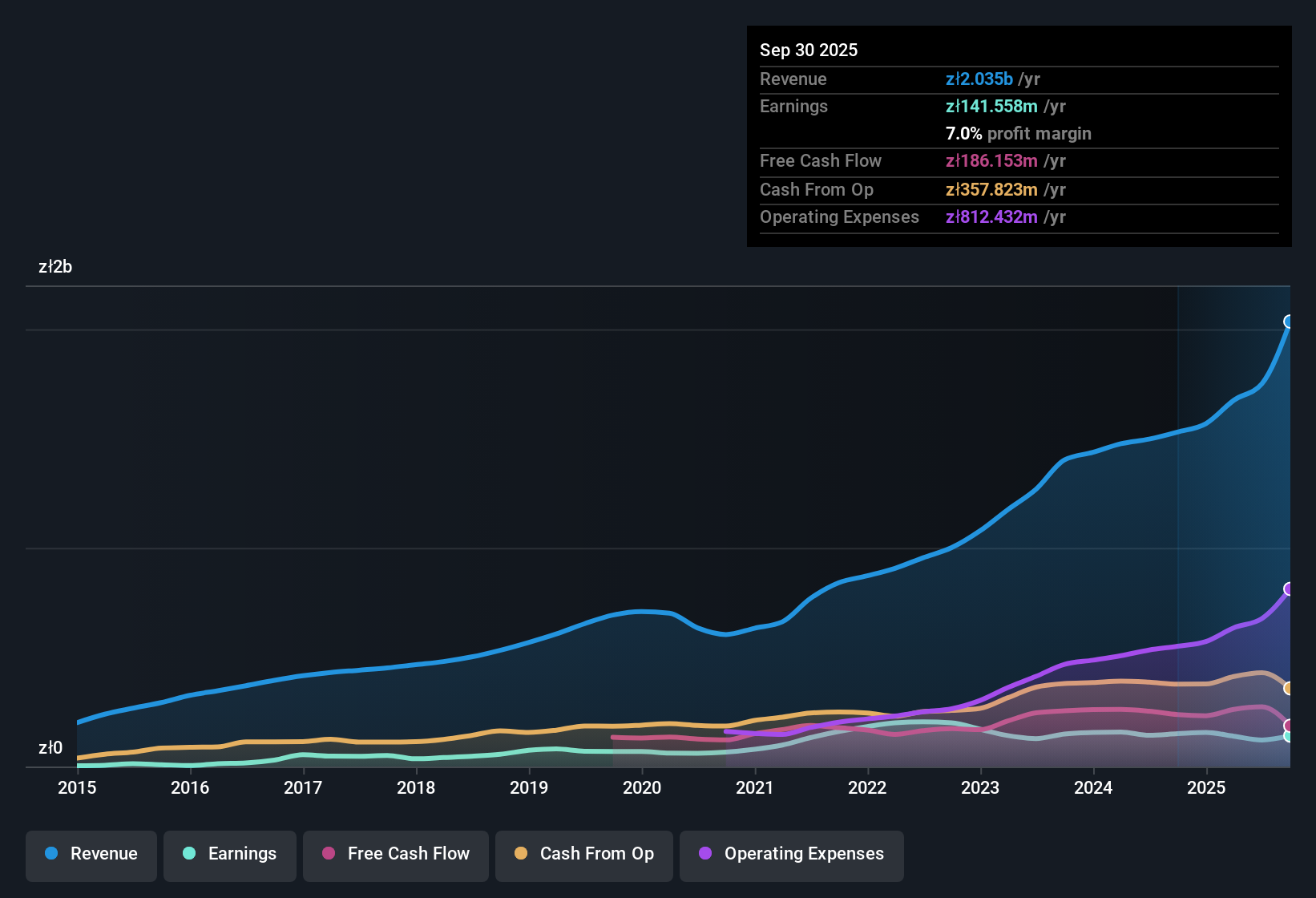This screenshot has width=1316, height=898.
Task: Select the 2025 label on the timeline axis
Action: click(1207, 788)
